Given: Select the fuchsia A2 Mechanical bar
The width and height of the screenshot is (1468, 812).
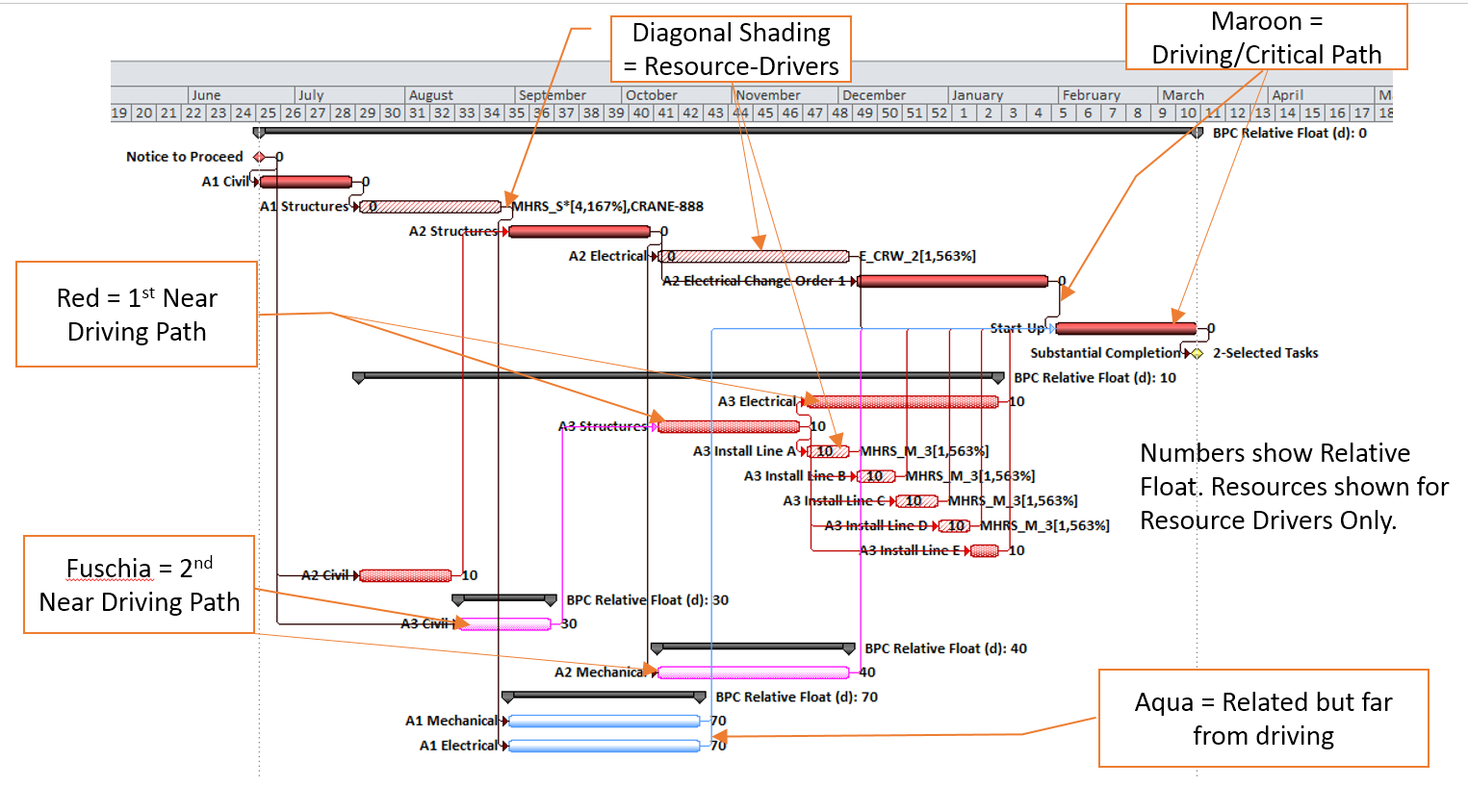Looking at the screenshot, I should [x=754, y=672].
